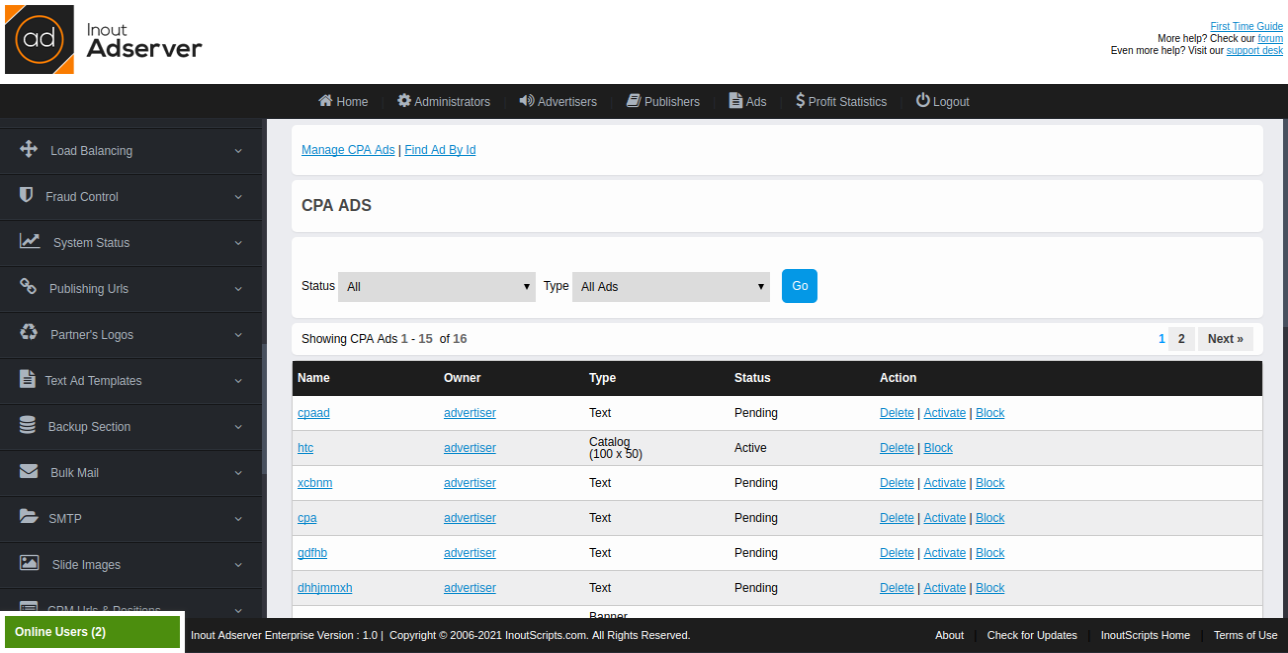Open the xcbnm ad link
The height and width of the screenshot is (653, 1288).
click(x=315, y=483)
